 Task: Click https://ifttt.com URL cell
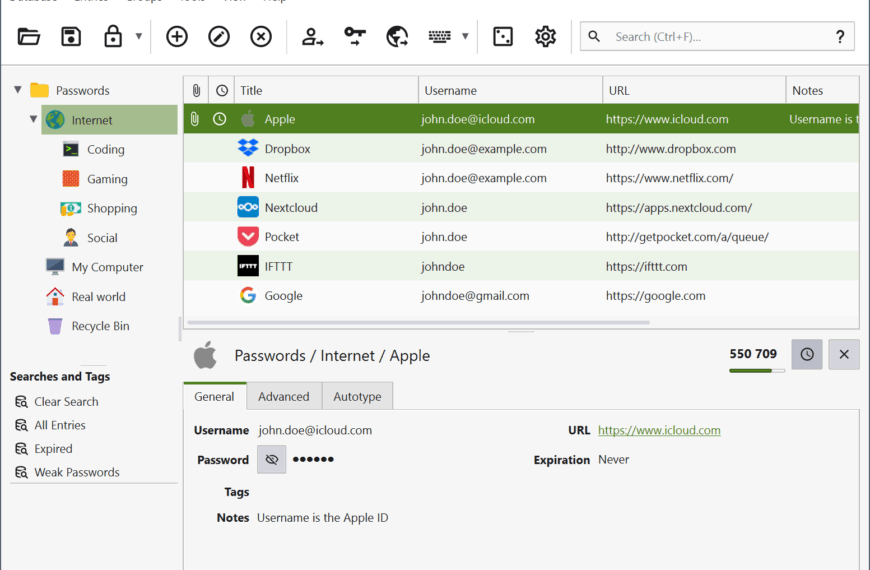tap(646, 266)
